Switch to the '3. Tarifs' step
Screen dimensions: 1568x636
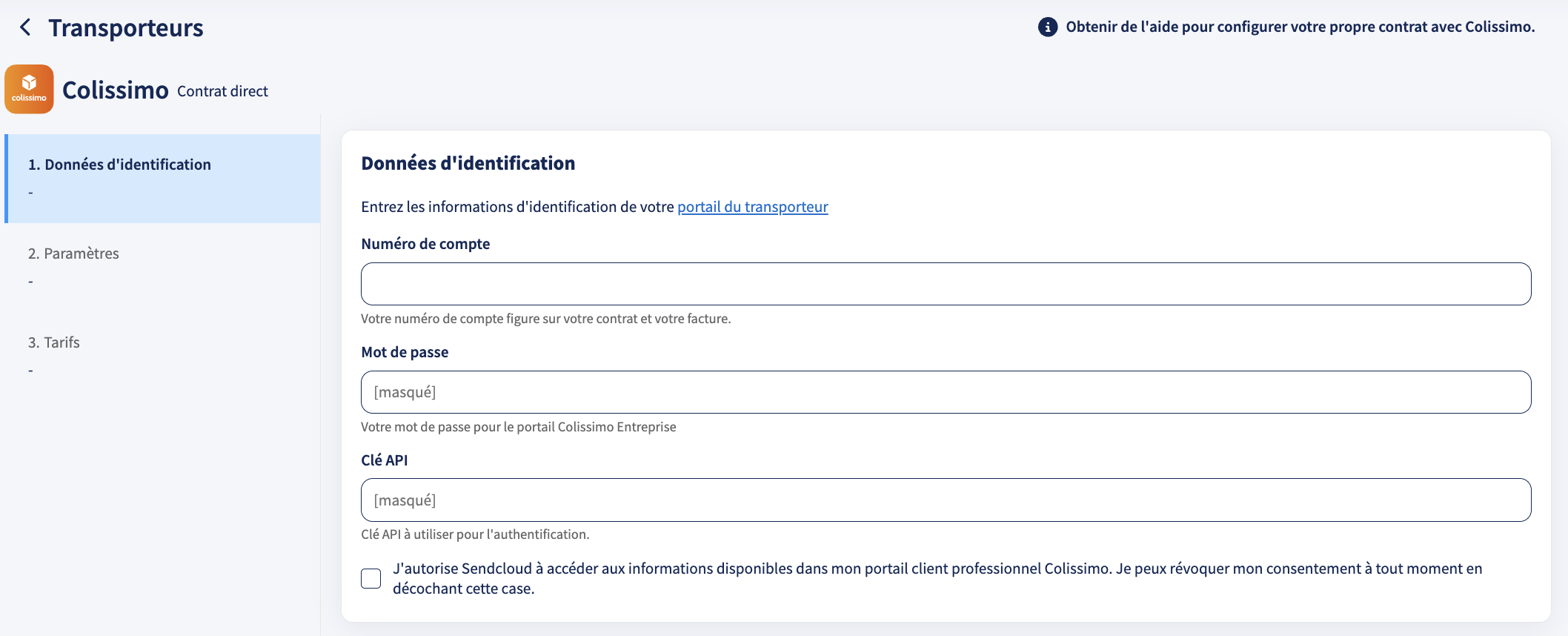point(162,357)
